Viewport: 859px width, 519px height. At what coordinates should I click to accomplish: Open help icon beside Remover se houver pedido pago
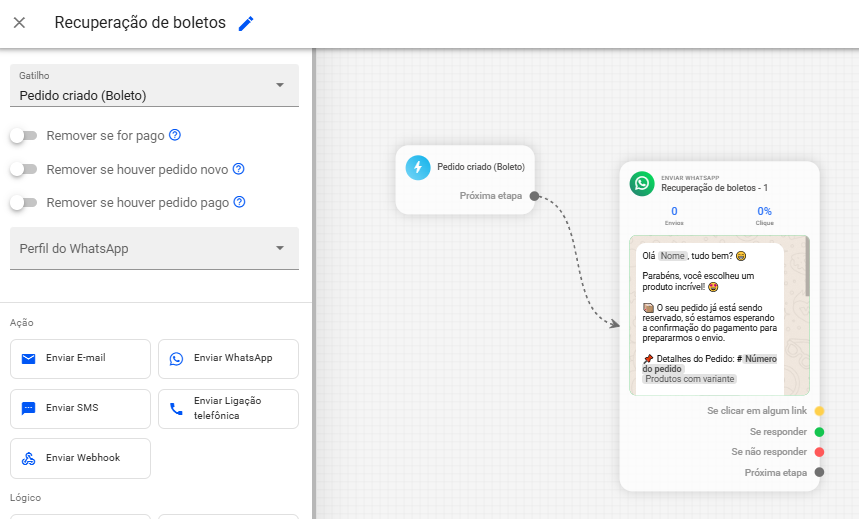[x=240, y=202]
